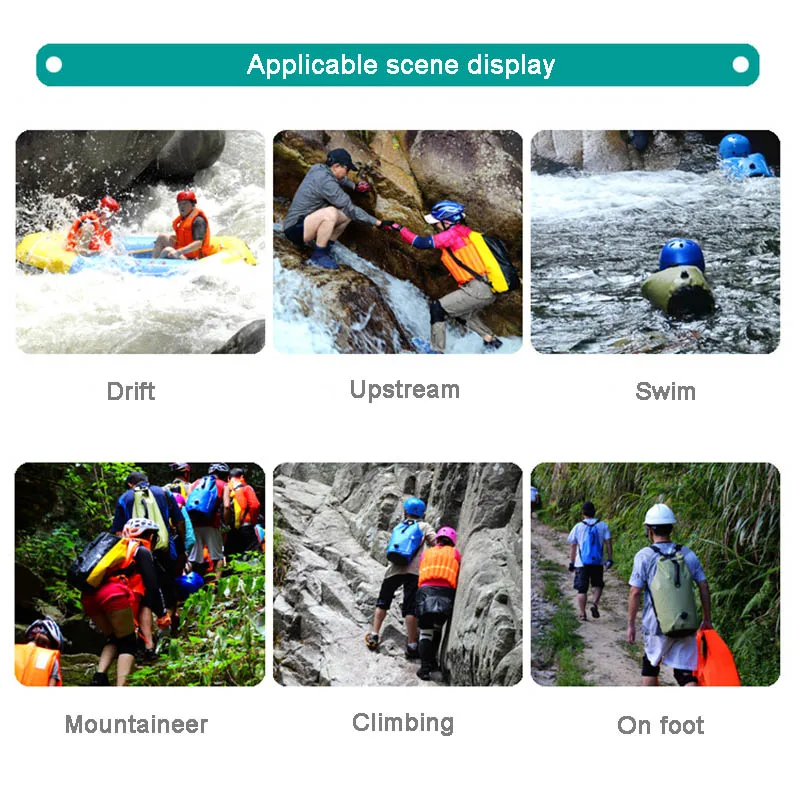
Task: Click the right white dot on banner
Action: point(741,65)
